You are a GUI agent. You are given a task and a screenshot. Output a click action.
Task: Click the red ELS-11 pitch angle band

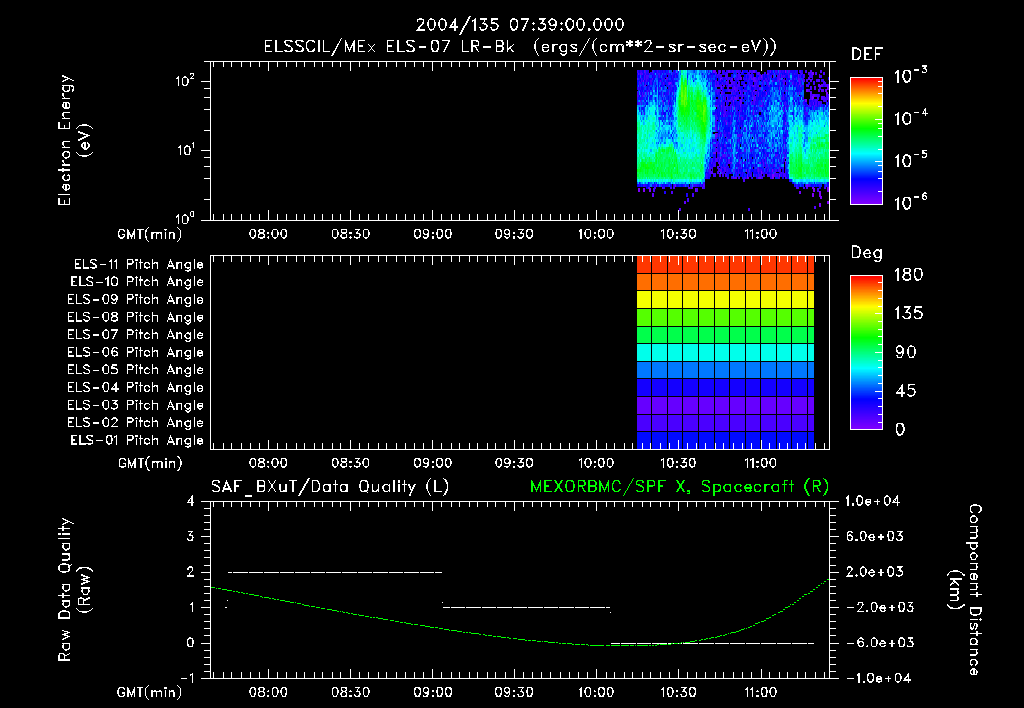[x=725, y=265]
